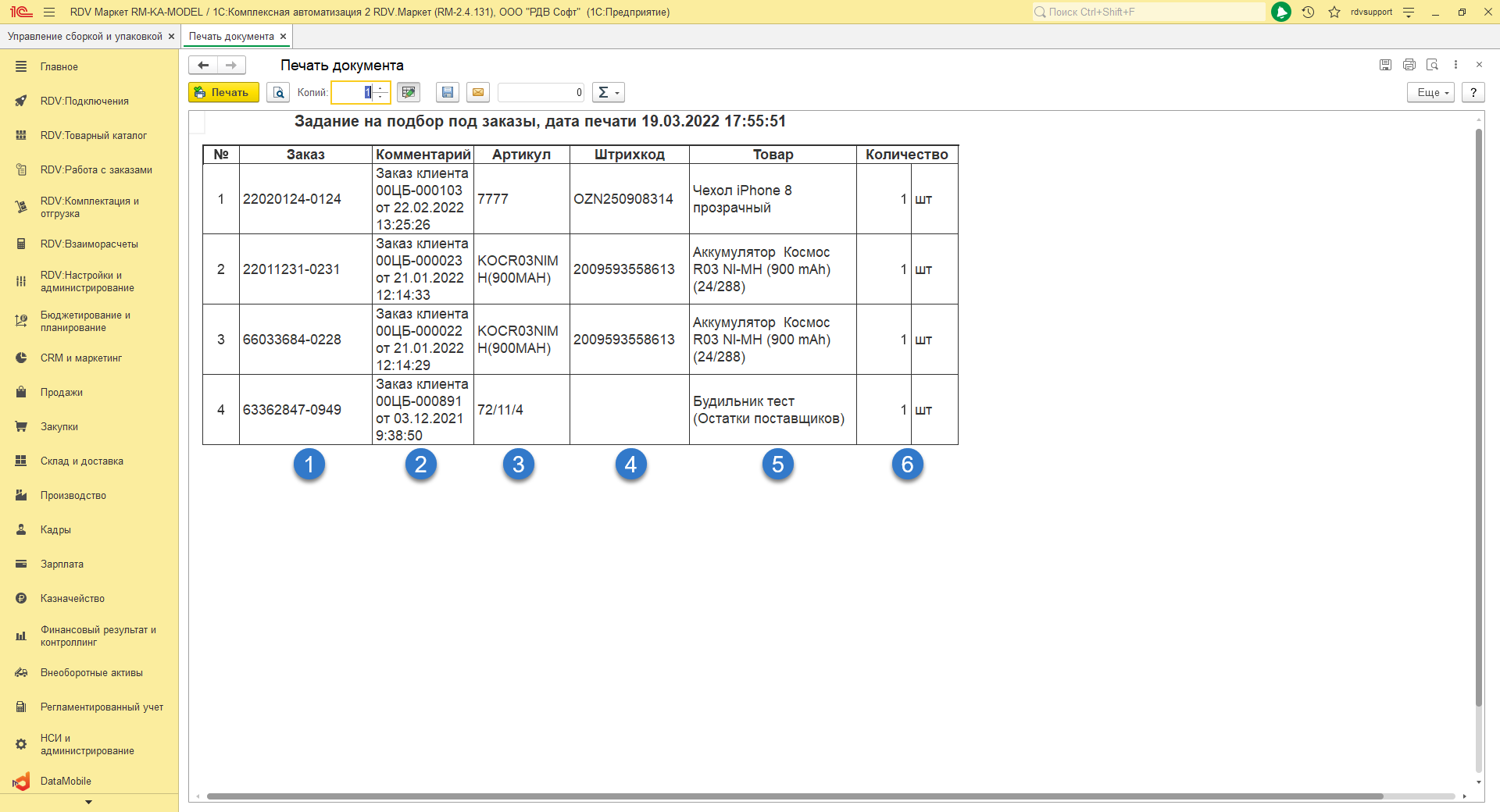The image size is (1500, 812).
Task: Expand the service settings menu near rdvsupport
Action: pos(1409,12)
